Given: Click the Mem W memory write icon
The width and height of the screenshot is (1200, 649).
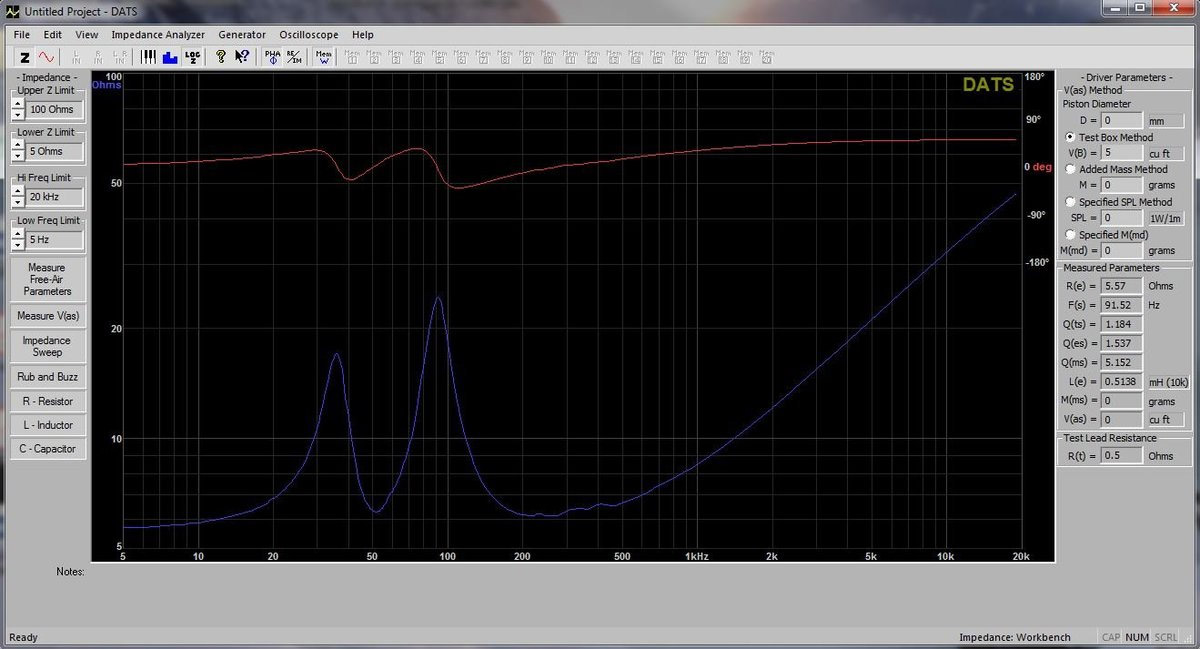Looking at the screenshot, I should click(324, 57).
